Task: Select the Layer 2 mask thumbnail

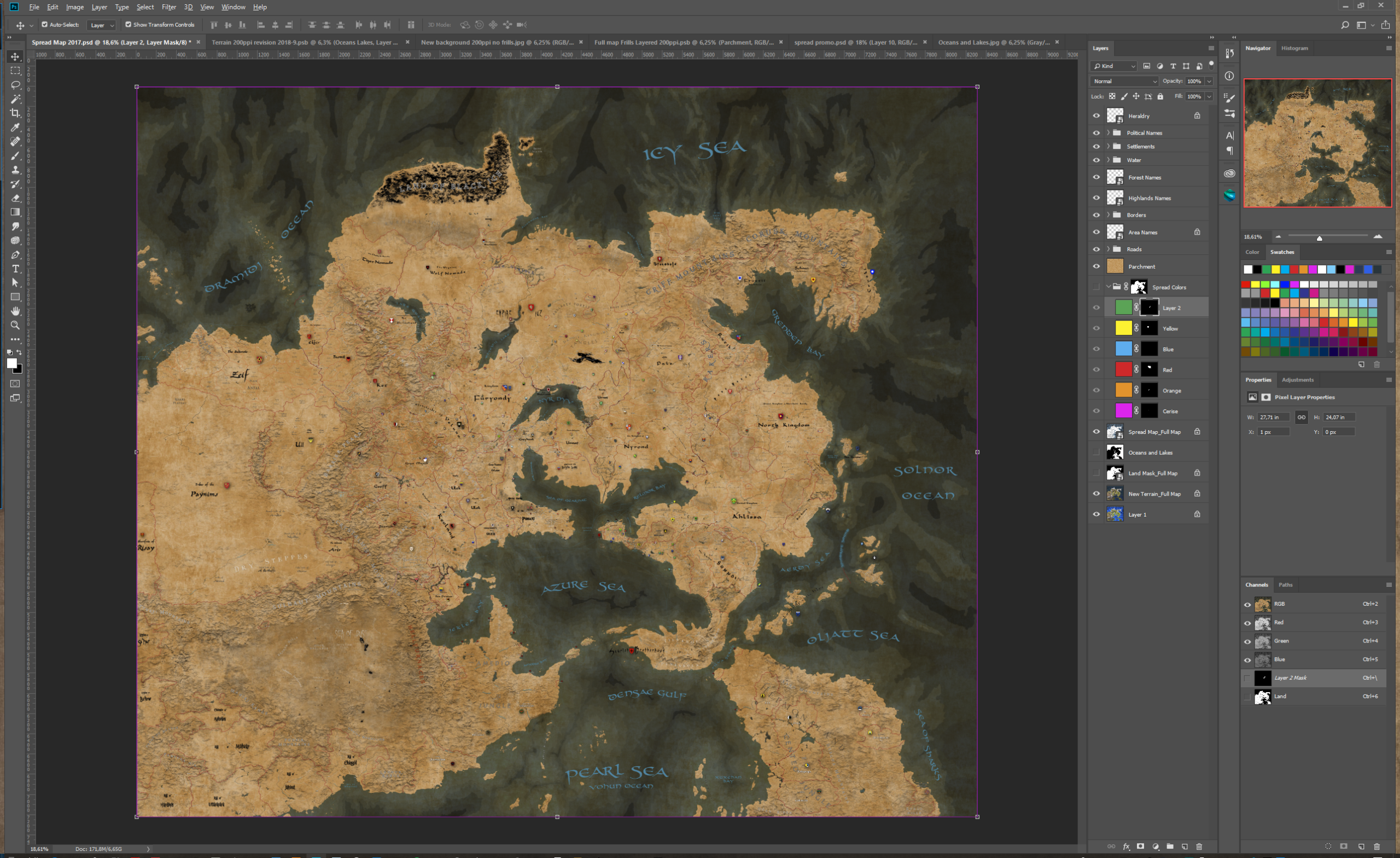Action: coord(1150,308)
